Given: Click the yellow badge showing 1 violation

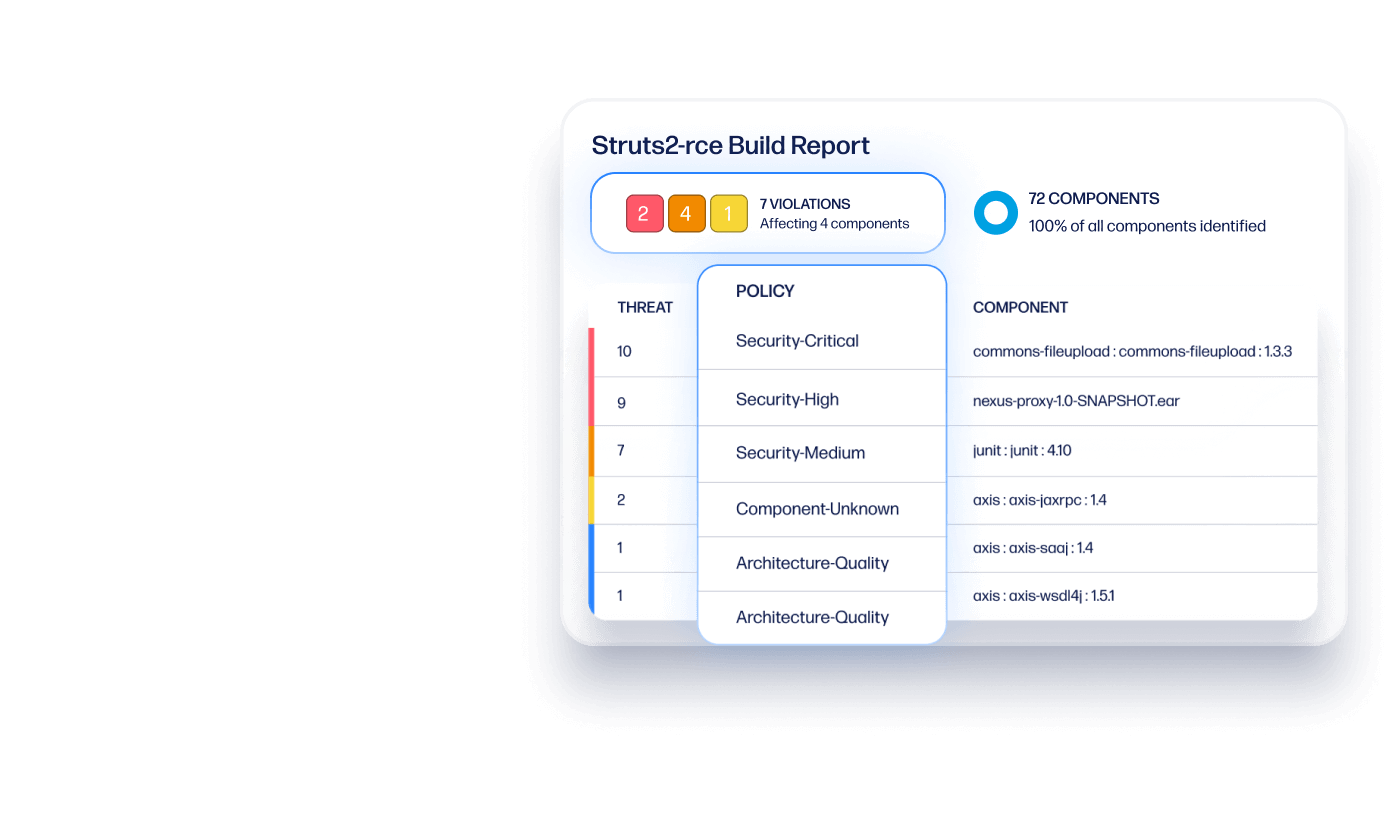Looking at the screenshot, I should [x=729, y=214].
